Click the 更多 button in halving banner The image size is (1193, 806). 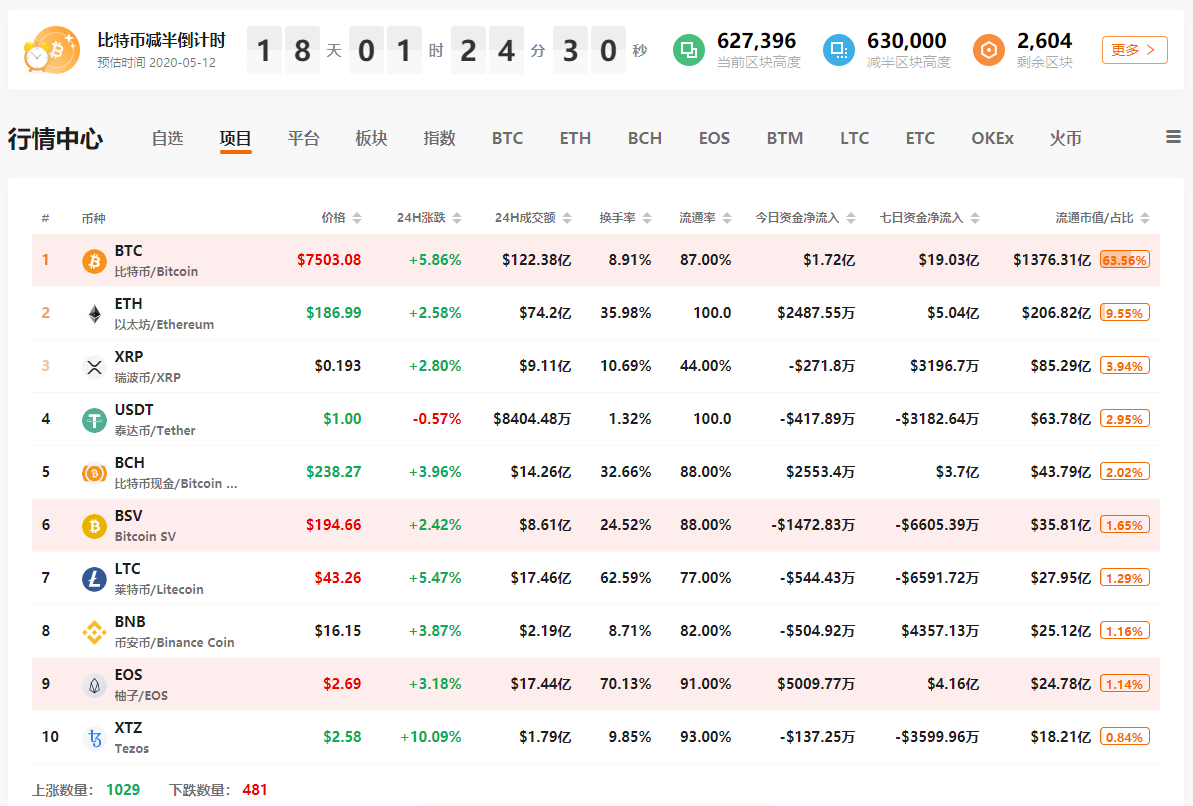click(x=1134, y=50)
